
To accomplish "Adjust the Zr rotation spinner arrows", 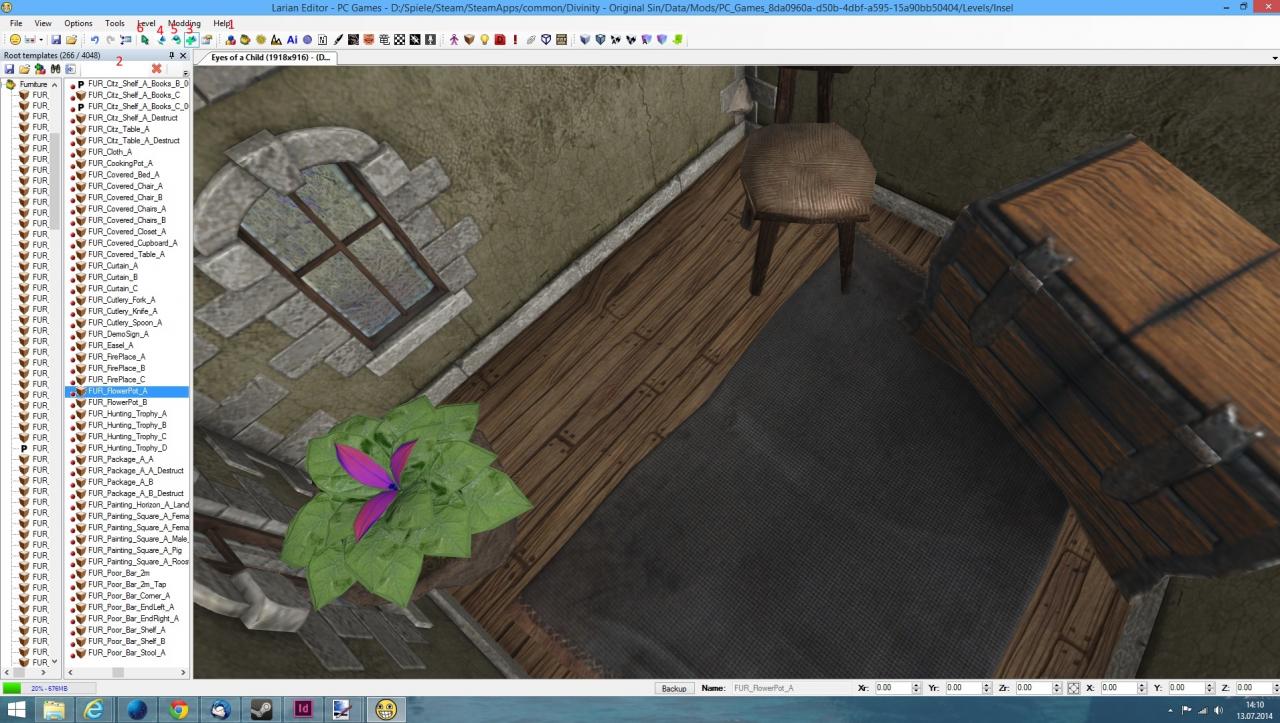I will point(1056,688).
